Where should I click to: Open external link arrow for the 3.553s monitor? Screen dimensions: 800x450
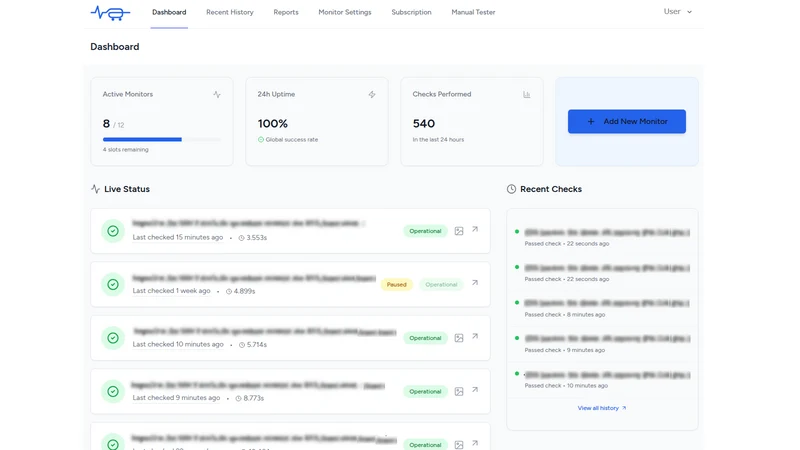[x=475, y=230]
